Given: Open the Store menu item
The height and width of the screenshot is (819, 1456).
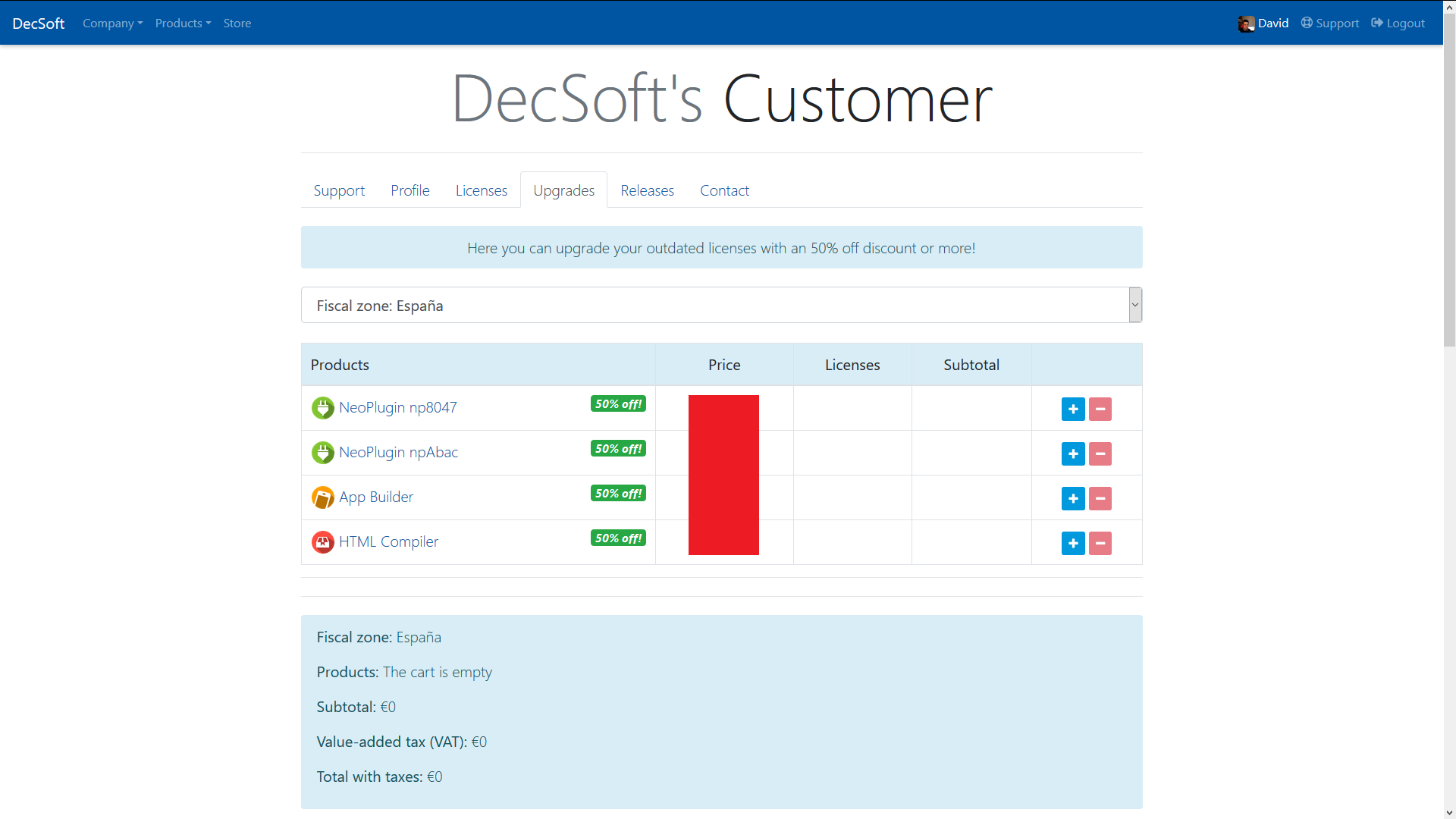Looking at the screenshot, I should pos(237,22).
